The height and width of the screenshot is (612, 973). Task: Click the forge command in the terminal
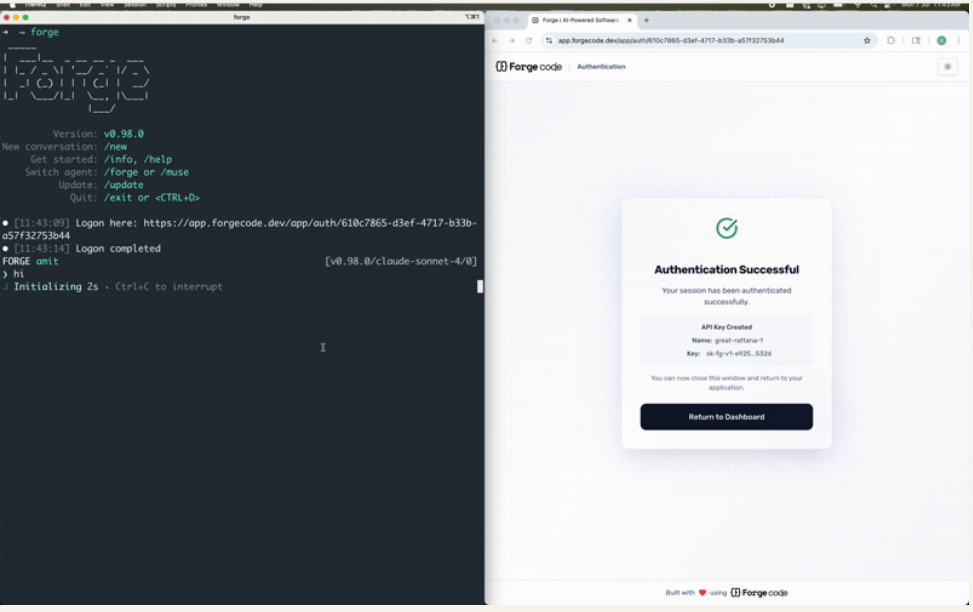(45, 32)
